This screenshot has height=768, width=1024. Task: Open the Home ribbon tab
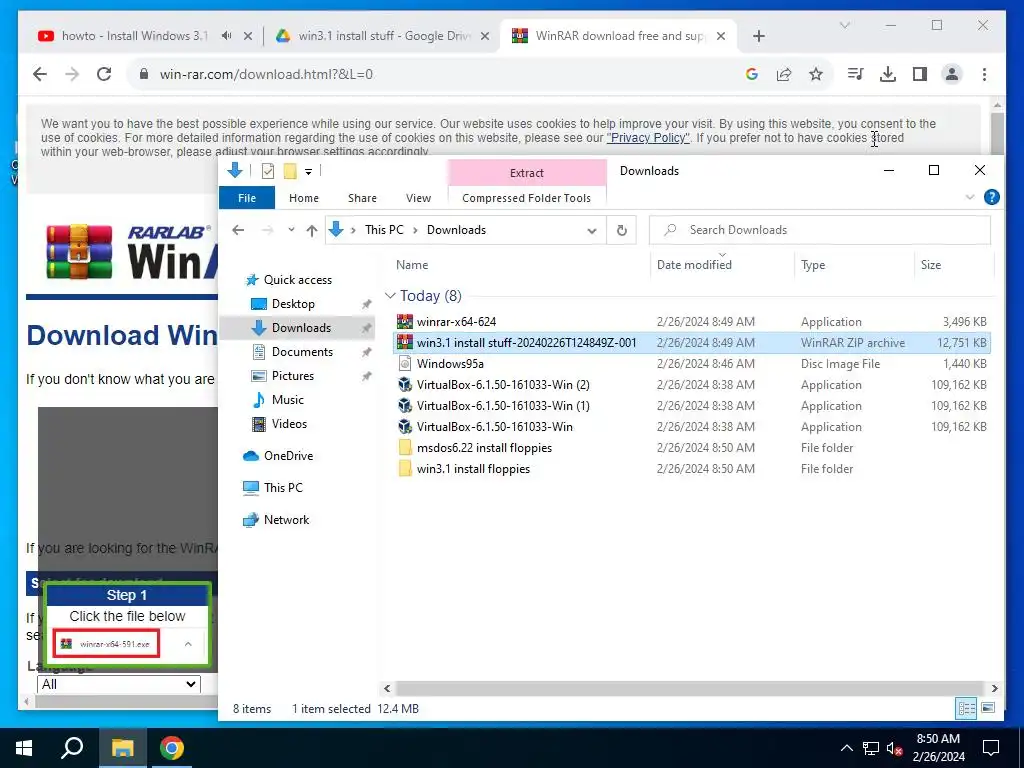[304, 198]
